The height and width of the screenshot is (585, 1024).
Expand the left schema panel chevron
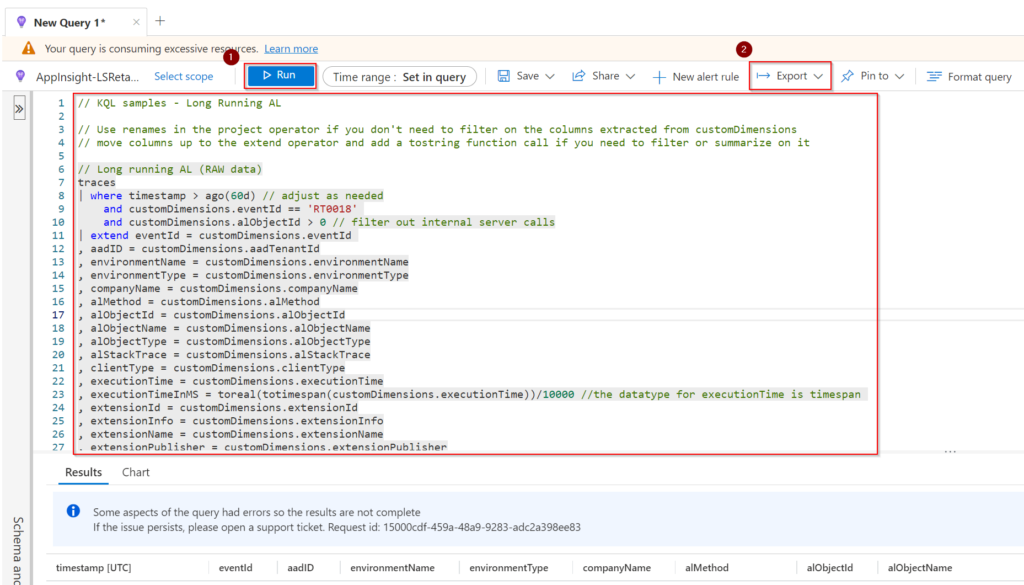[18, 108]
